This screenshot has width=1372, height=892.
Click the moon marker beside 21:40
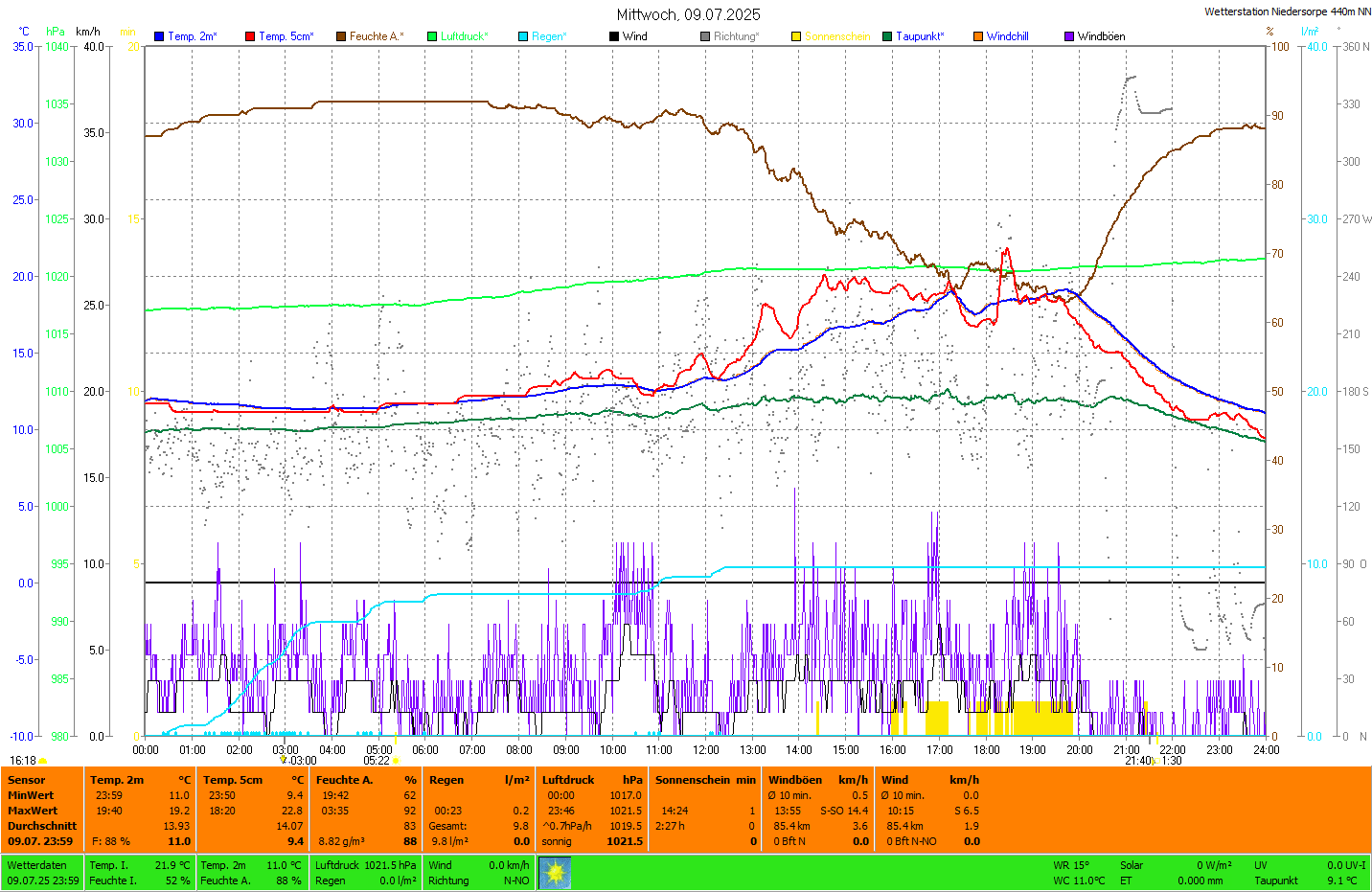(x=1155, y=761)
